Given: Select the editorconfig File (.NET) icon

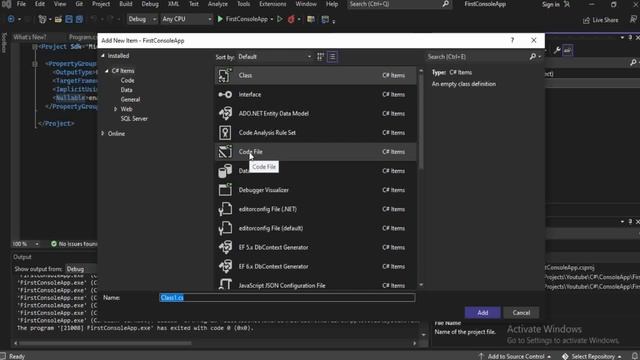Looking at the screenshot, I should tap(225, 209).
